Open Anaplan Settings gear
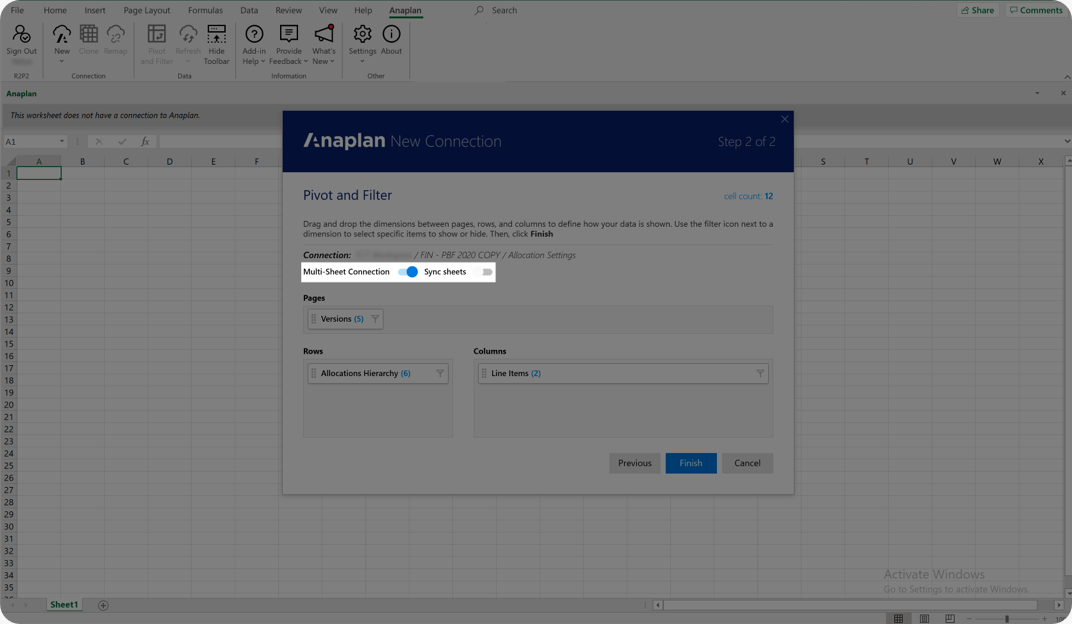This screenshot has width=1072, height=624. point(362,36)
